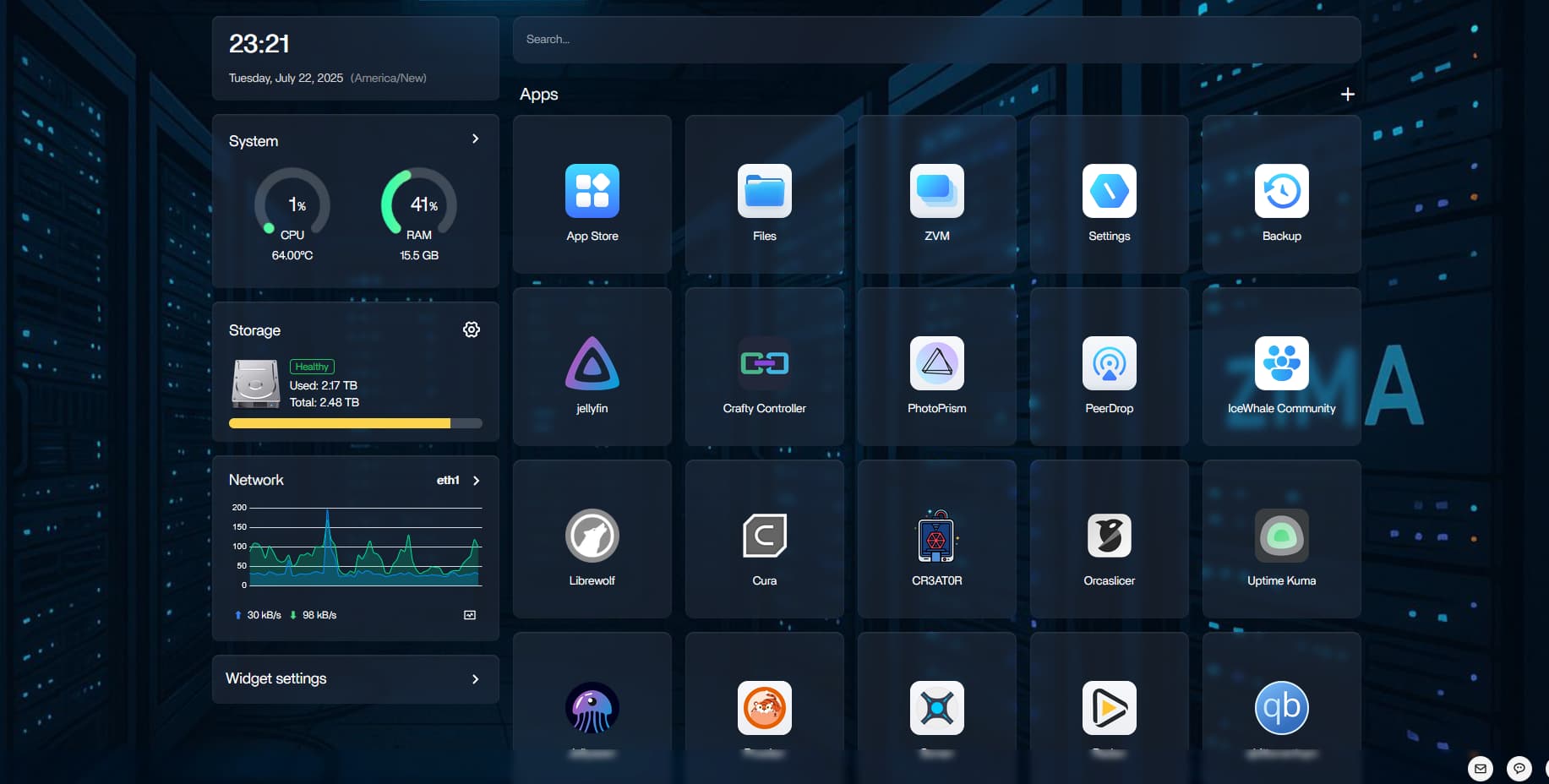Launch the qBittorrent app
The width and height of the screenshot is (1549, 784).
pyautogui.click(x=1281, y=708)
